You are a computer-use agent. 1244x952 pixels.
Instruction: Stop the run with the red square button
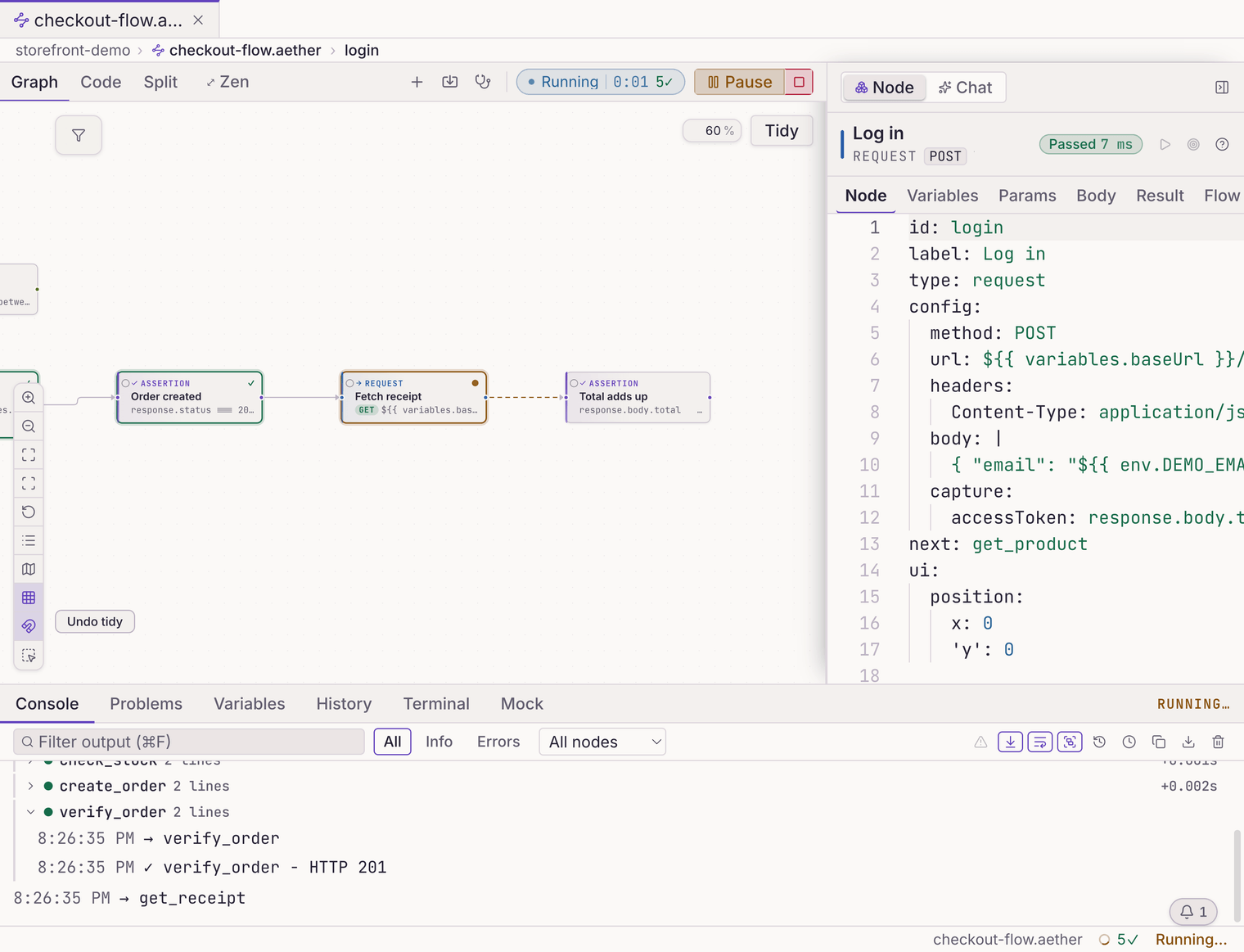[x=799, y=82]
